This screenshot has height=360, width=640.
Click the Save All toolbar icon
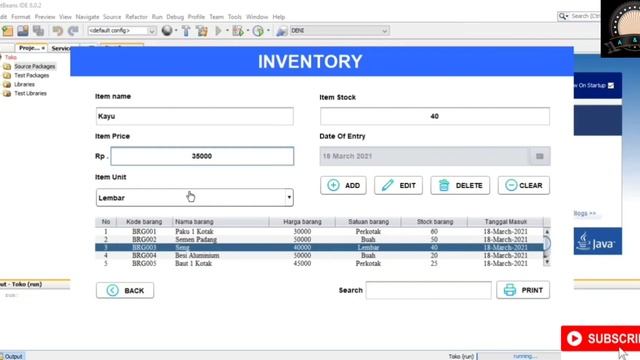point(38,31)
